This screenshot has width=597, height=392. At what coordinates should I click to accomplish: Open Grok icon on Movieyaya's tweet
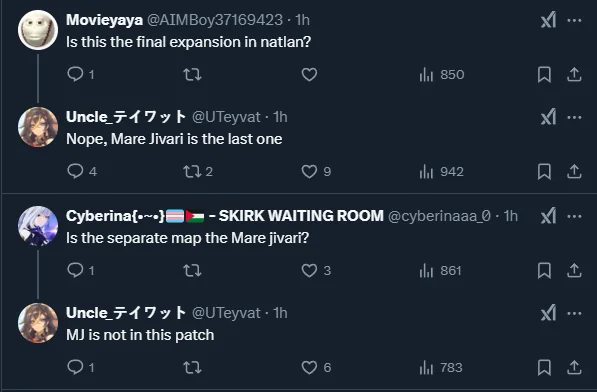[x=548, y=20]
